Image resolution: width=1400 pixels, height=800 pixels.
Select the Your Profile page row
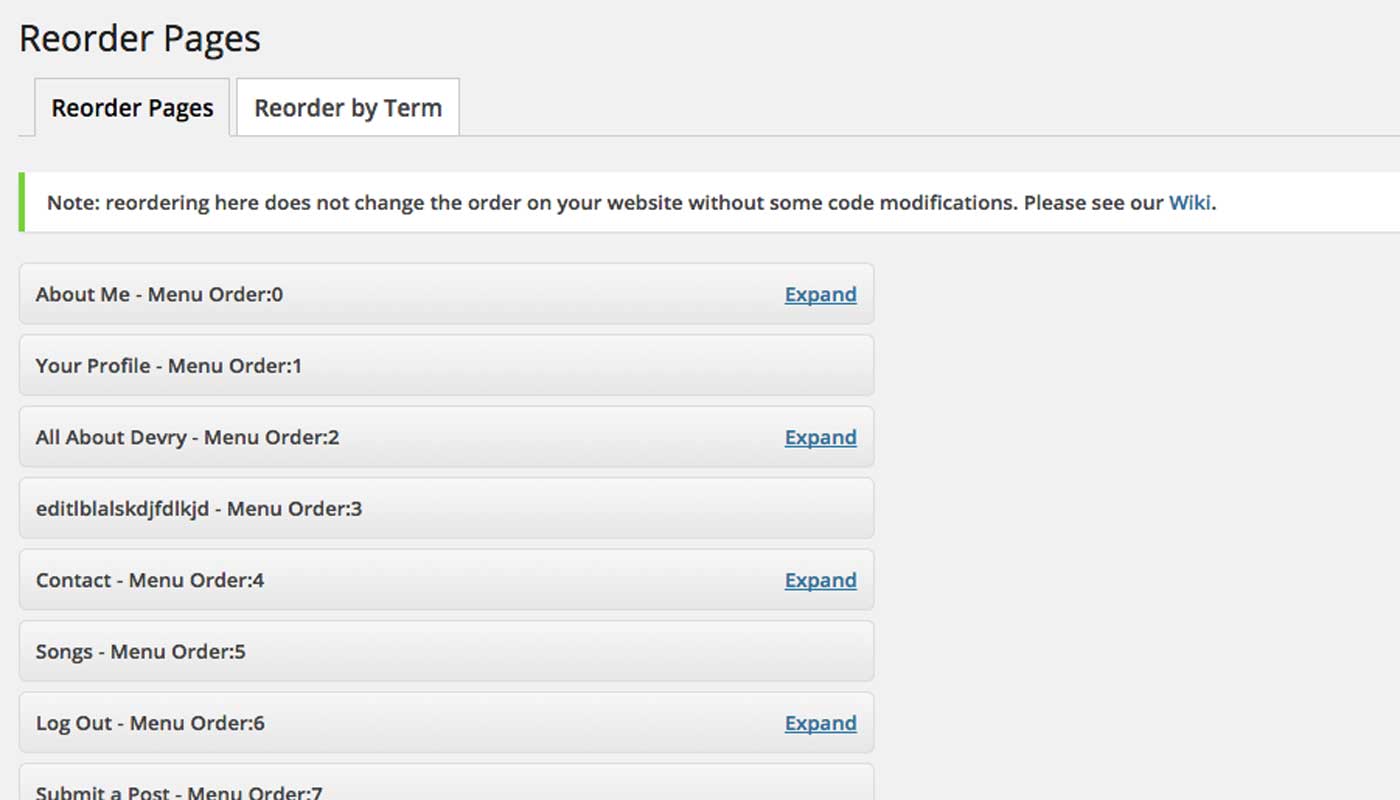pos(400,365)
